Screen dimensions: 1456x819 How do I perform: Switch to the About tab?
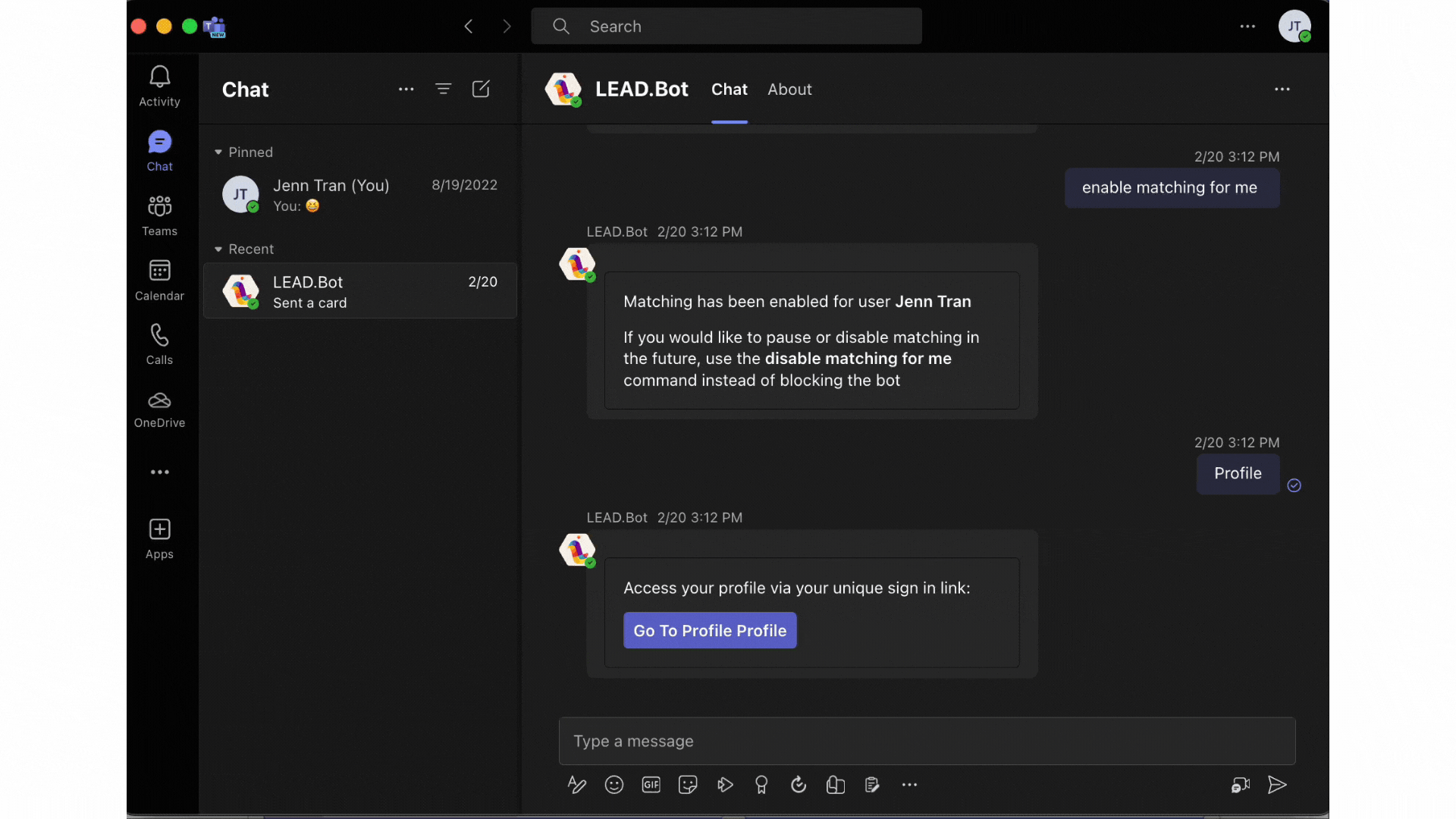(789, 89)
